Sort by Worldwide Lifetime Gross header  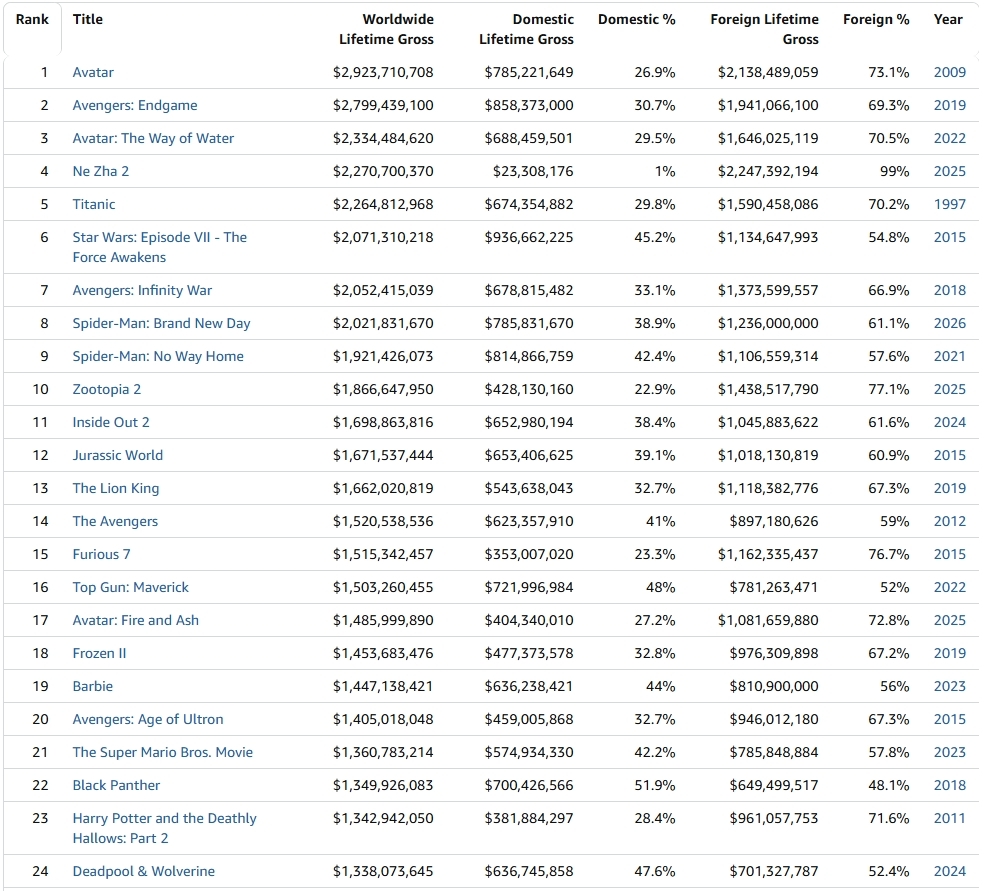[x=386, y=29]
